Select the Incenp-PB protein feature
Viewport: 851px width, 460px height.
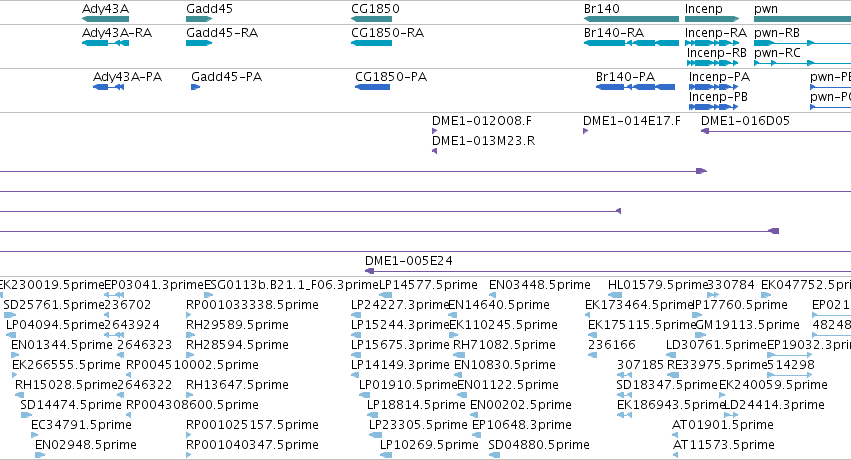[x=714, y=107]
